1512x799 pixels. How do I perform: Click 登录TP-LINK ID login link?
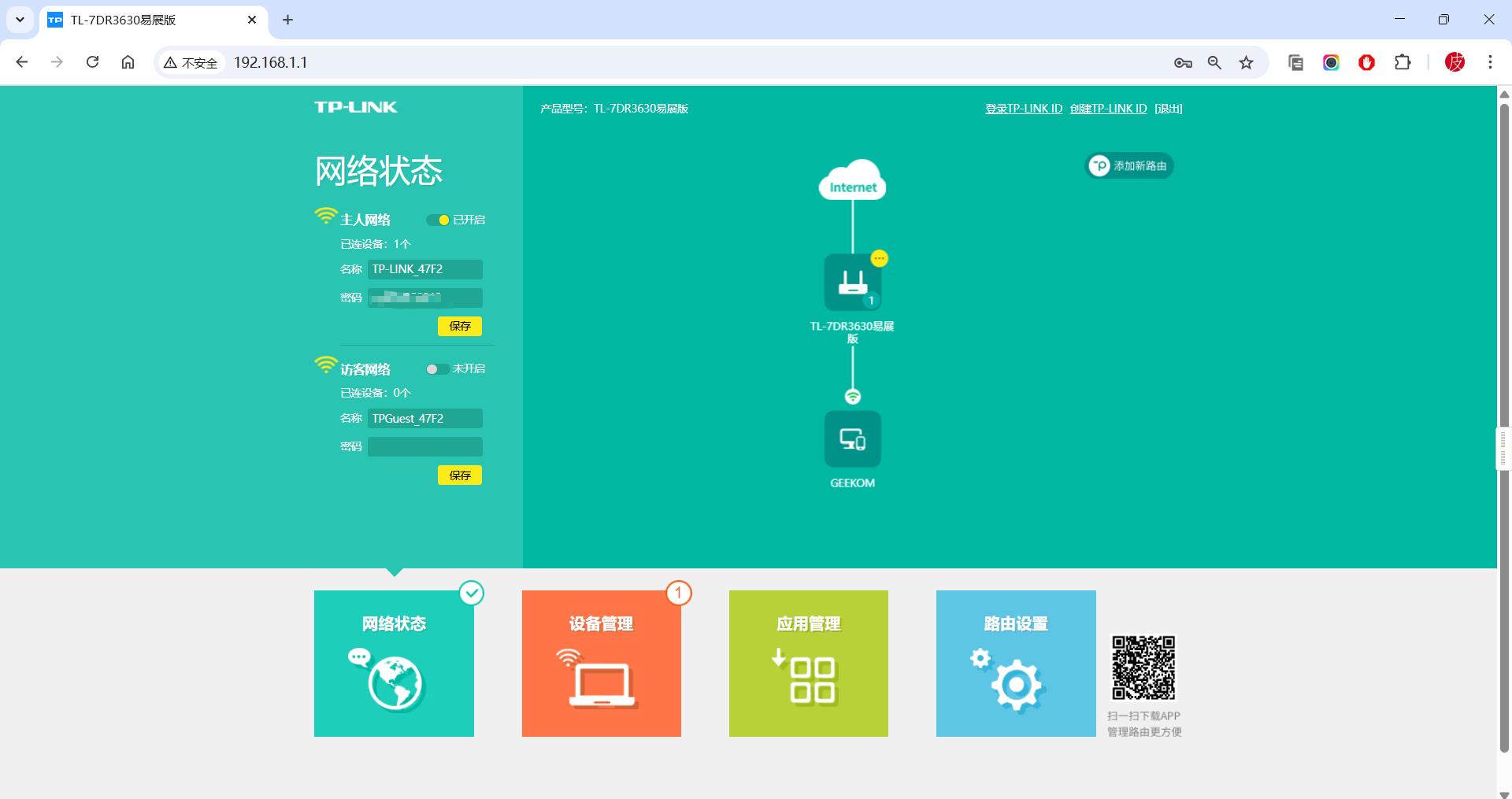[x=1023, y=108]
